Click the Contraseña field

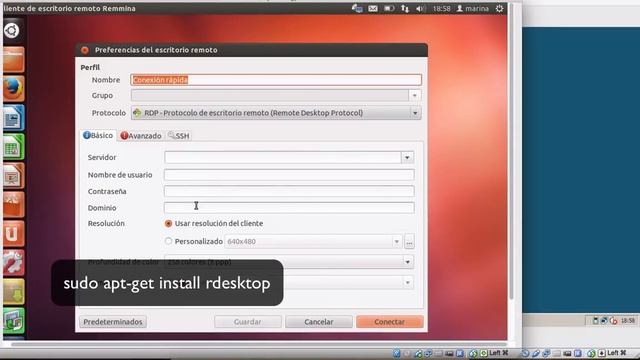point(289,191)
